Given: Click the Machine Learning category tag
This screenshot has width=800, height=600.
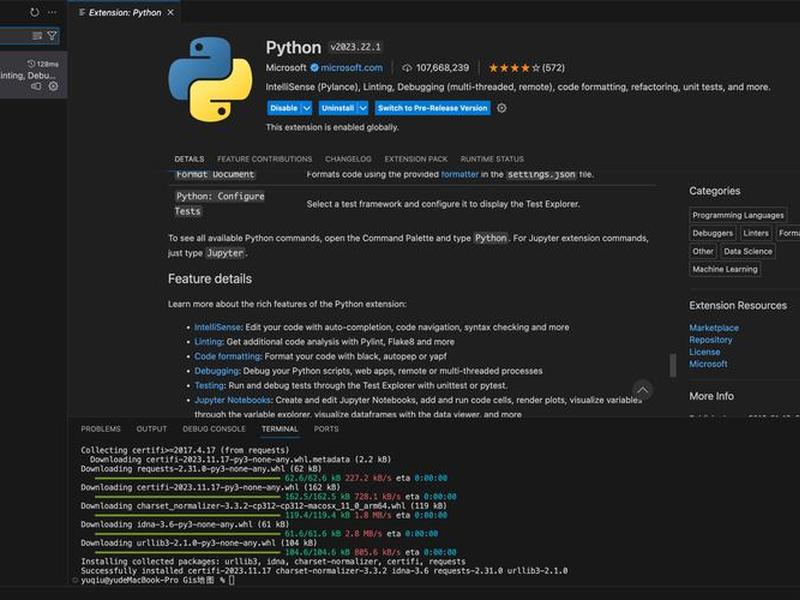Looking at the screenshot, I should [724, 269].
